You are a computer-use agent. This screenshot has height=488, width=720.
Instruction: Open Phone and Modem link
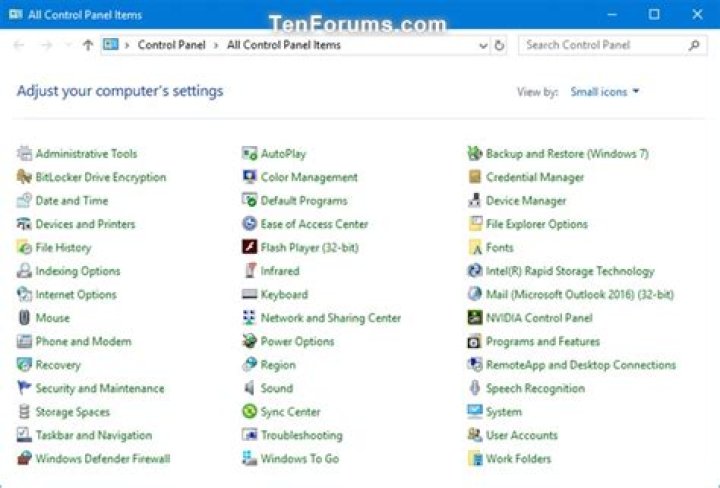pyautogui.click(x=84, y=341)
